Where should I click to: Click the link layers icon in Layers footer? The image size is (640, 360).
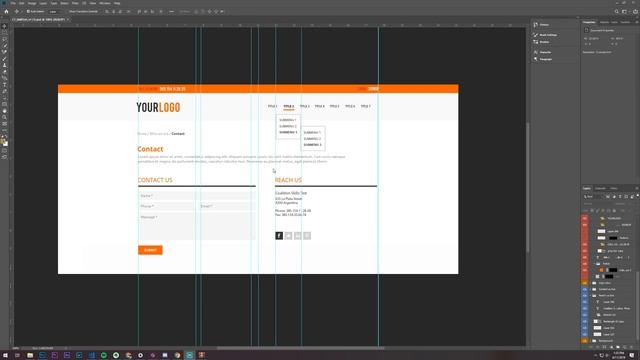591,347
